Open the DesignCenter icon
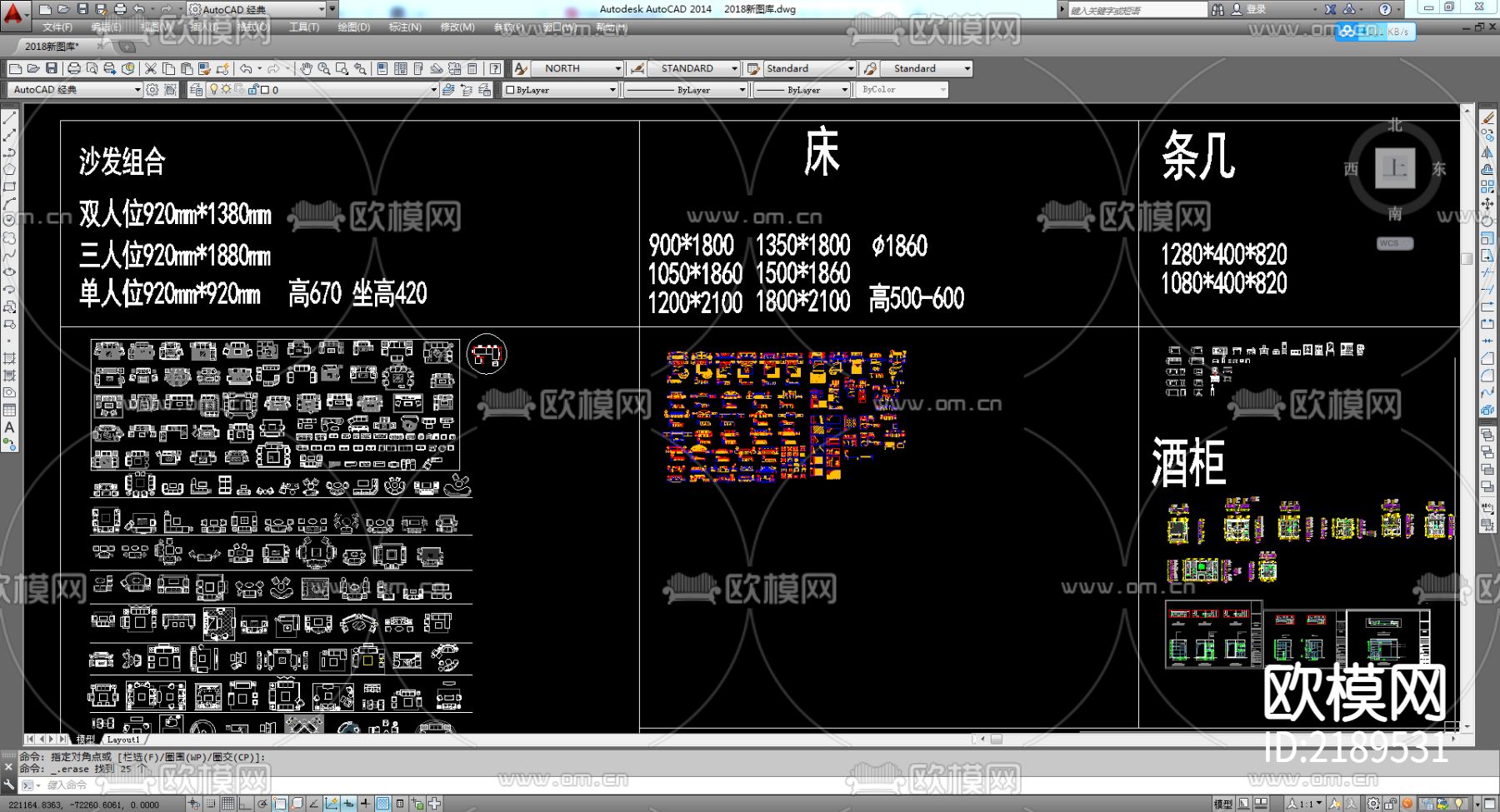The image size is (1500, 812). point(401,68)
